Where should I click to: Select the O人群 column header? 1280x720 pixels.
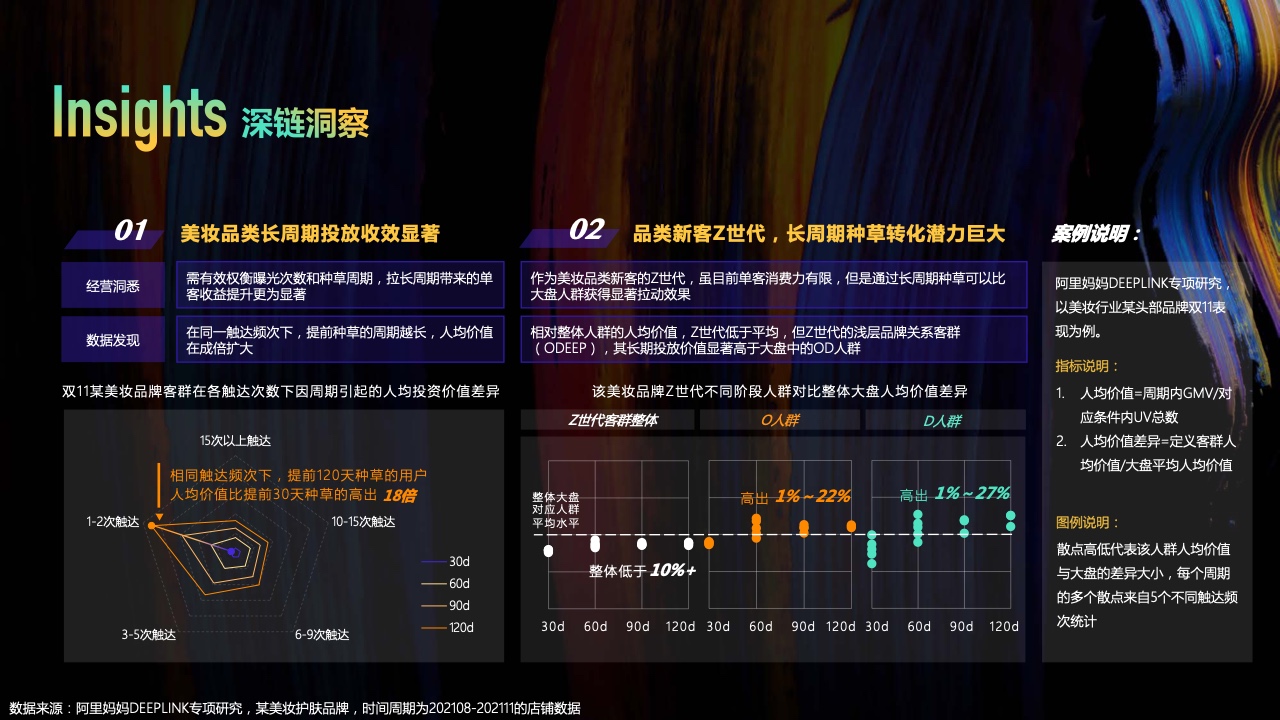(x=779, y=420)
